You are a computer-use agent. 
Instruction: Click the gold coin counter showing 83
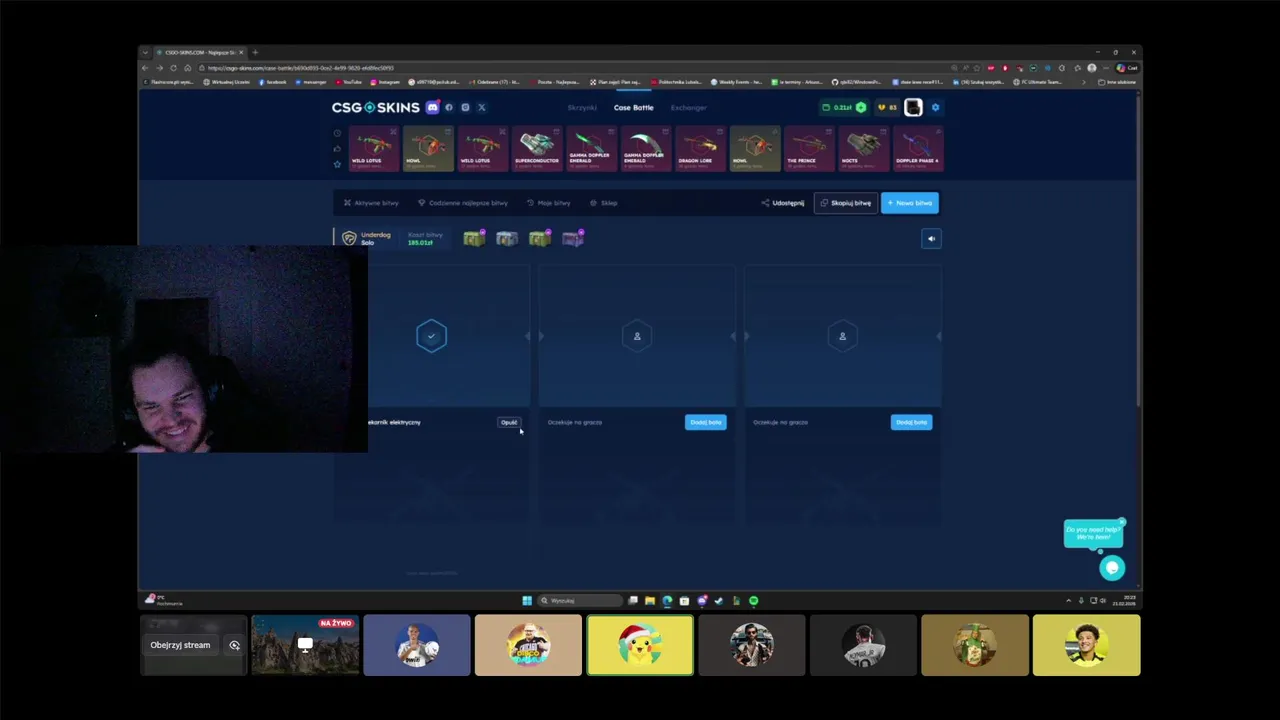click(887, 107)
